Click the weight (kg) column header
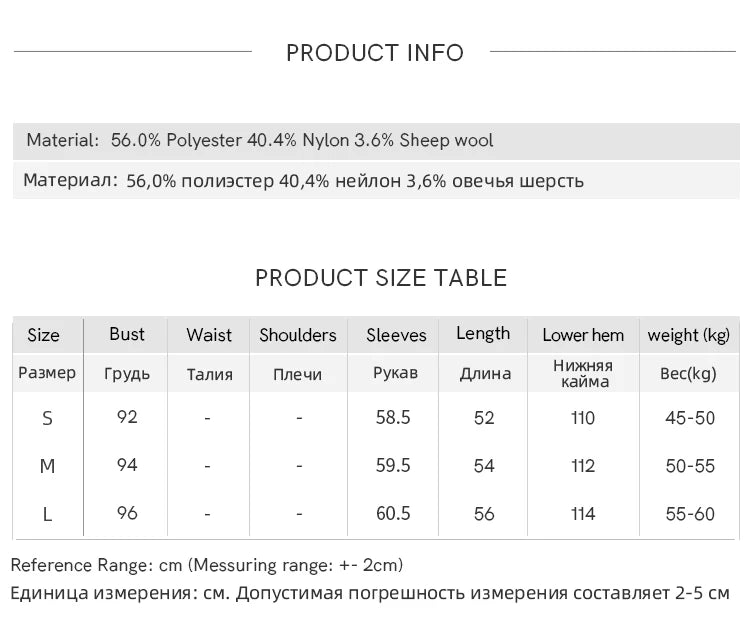 [x=689, y=335]
